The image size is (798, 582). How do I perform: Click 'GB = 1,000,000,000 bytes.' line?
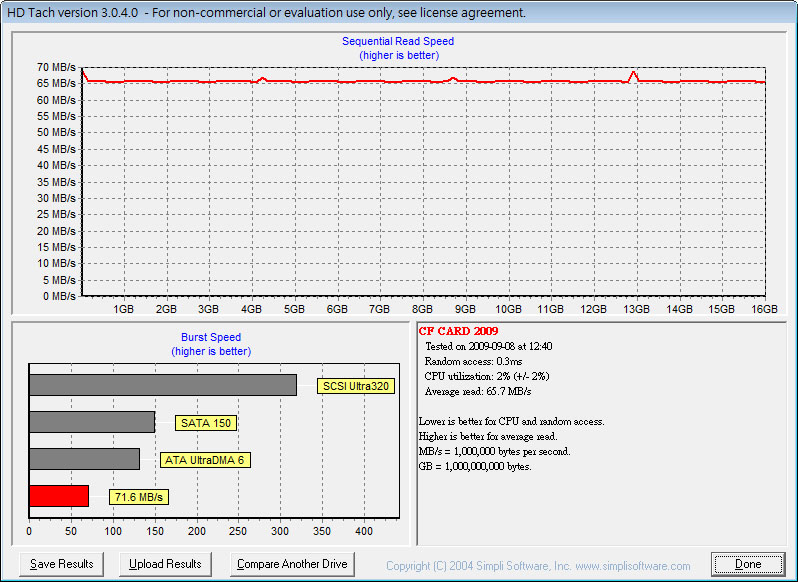[x=475, y=467]
